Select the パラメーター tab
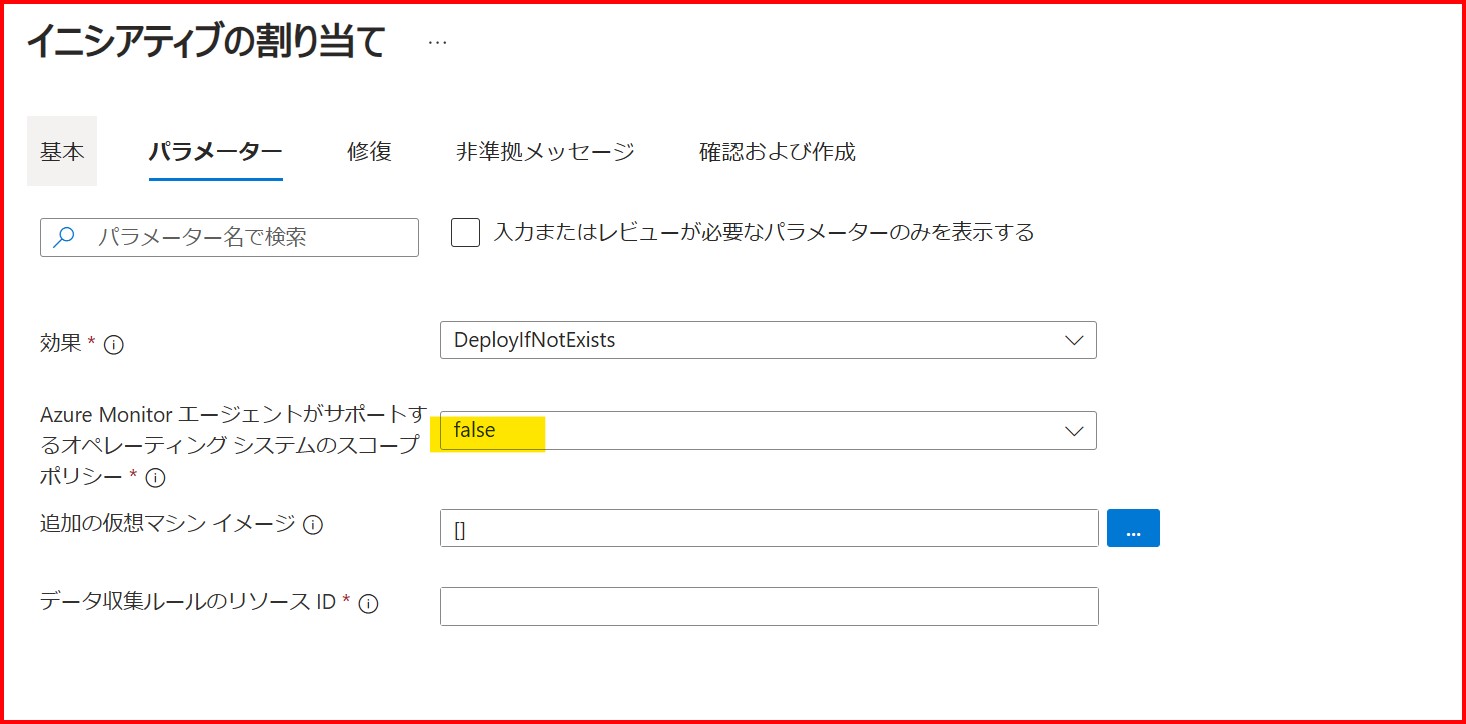 (x=215, y=151)
